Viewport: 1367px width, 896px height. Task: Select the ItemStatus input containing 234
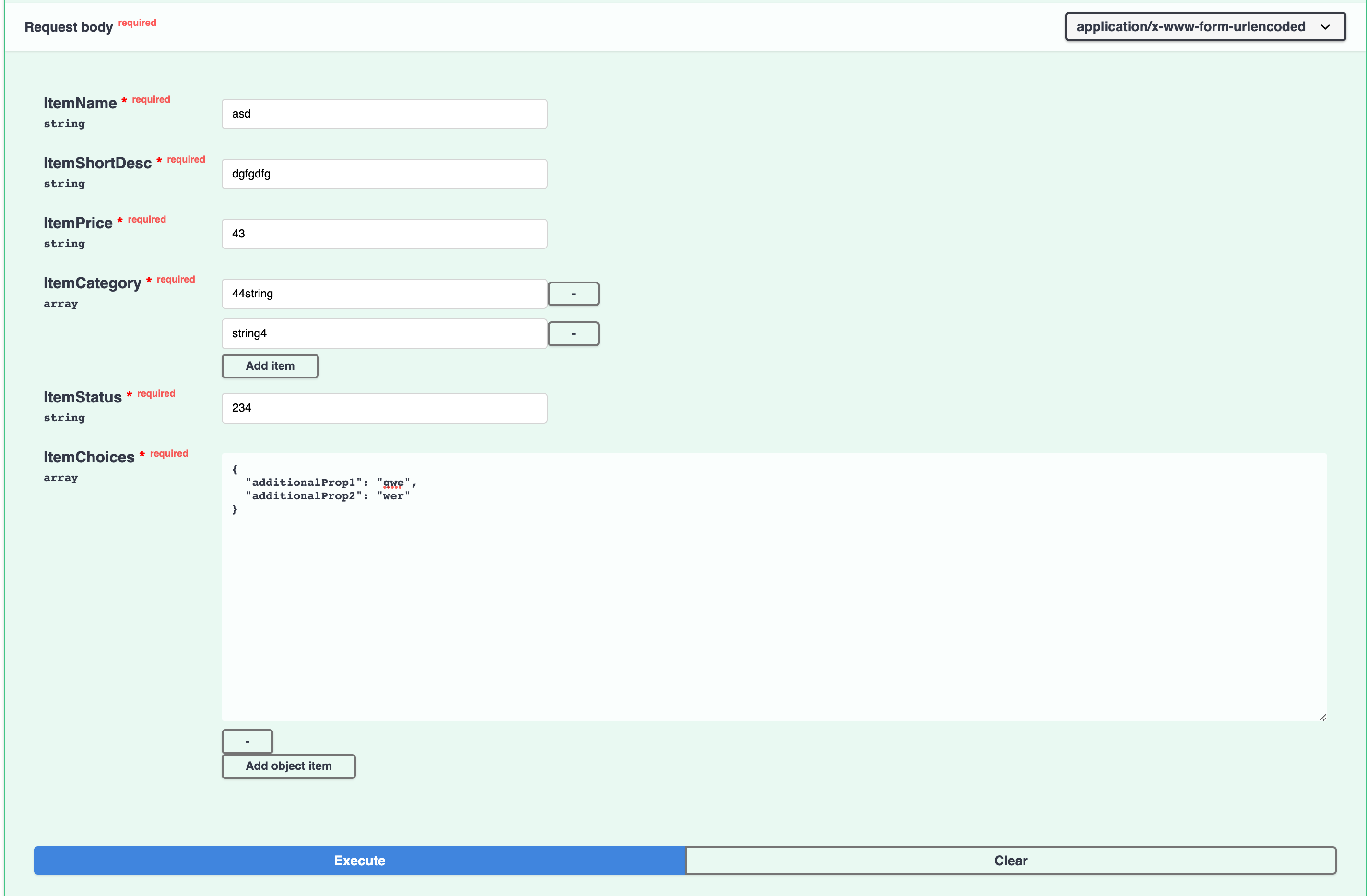384,408
